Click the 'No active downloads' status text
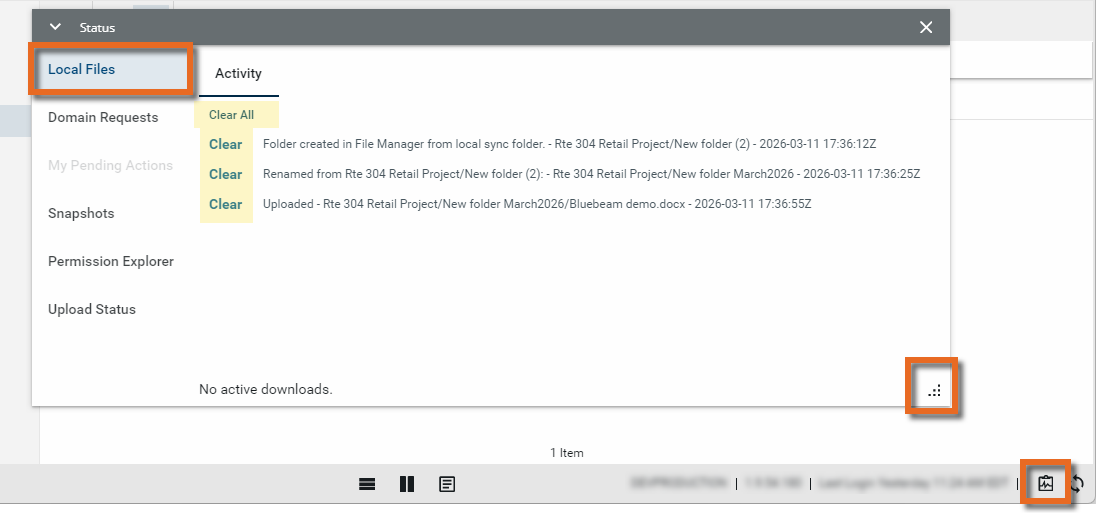Viewport: 1096px width, 513px height. [x=265, y=389]
